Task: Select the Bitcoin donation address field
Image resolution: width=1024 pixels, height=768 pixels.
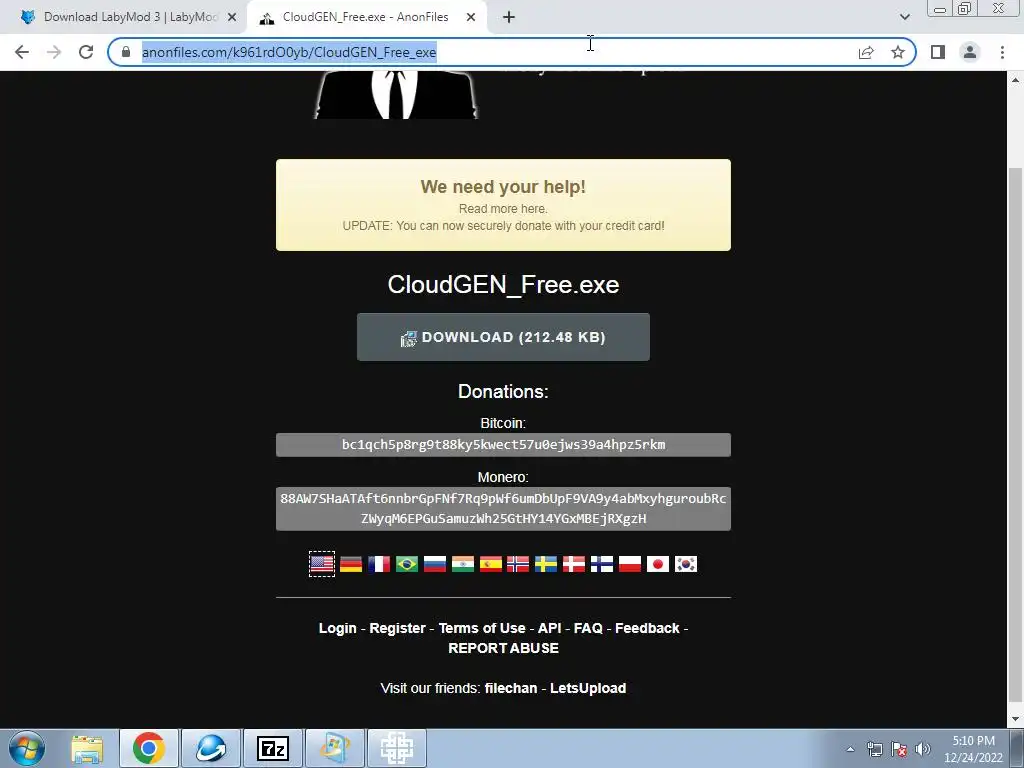Action: pos(503,445)
